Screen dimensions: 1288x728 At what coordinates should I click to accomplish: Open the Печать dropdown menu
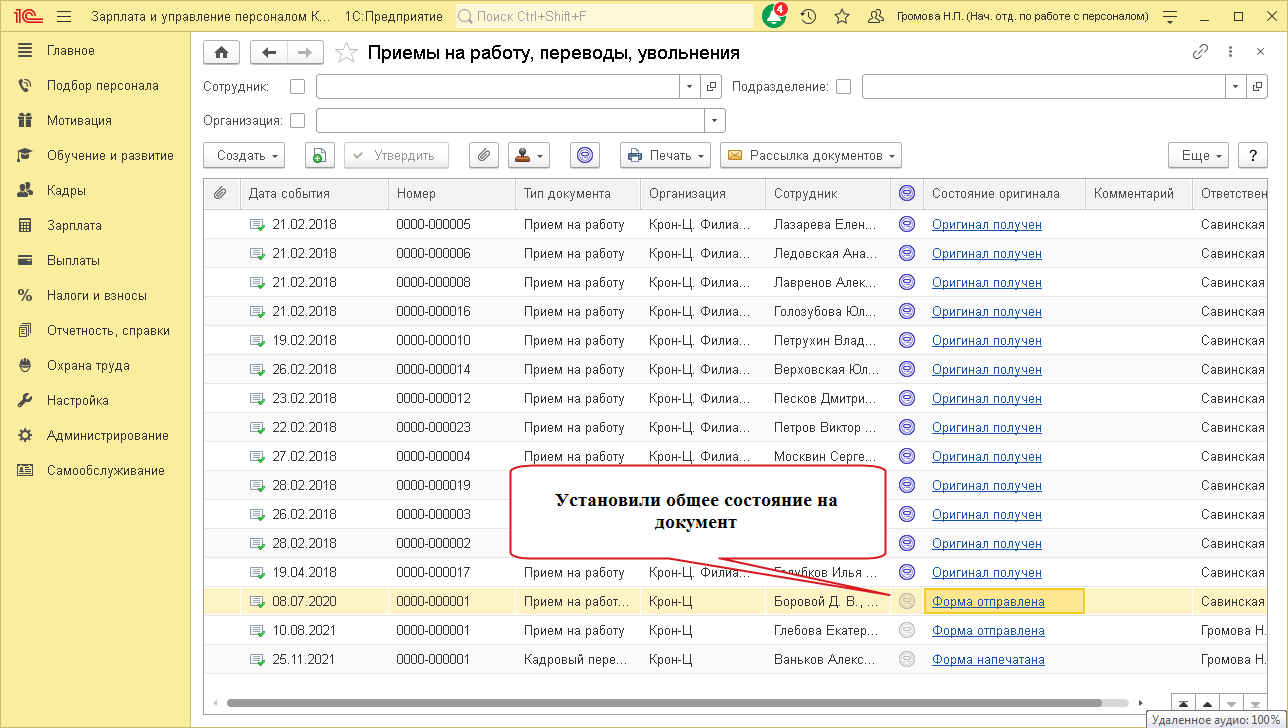(665, 155)
